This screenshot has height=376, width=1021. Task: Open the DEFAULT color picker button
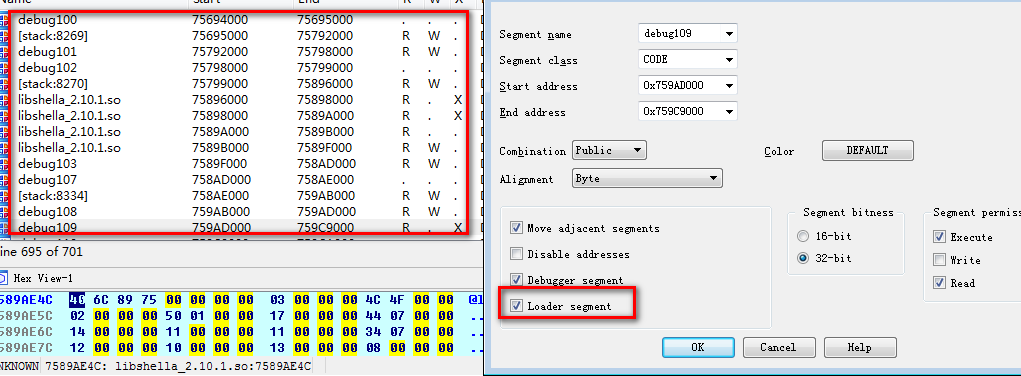867,151
